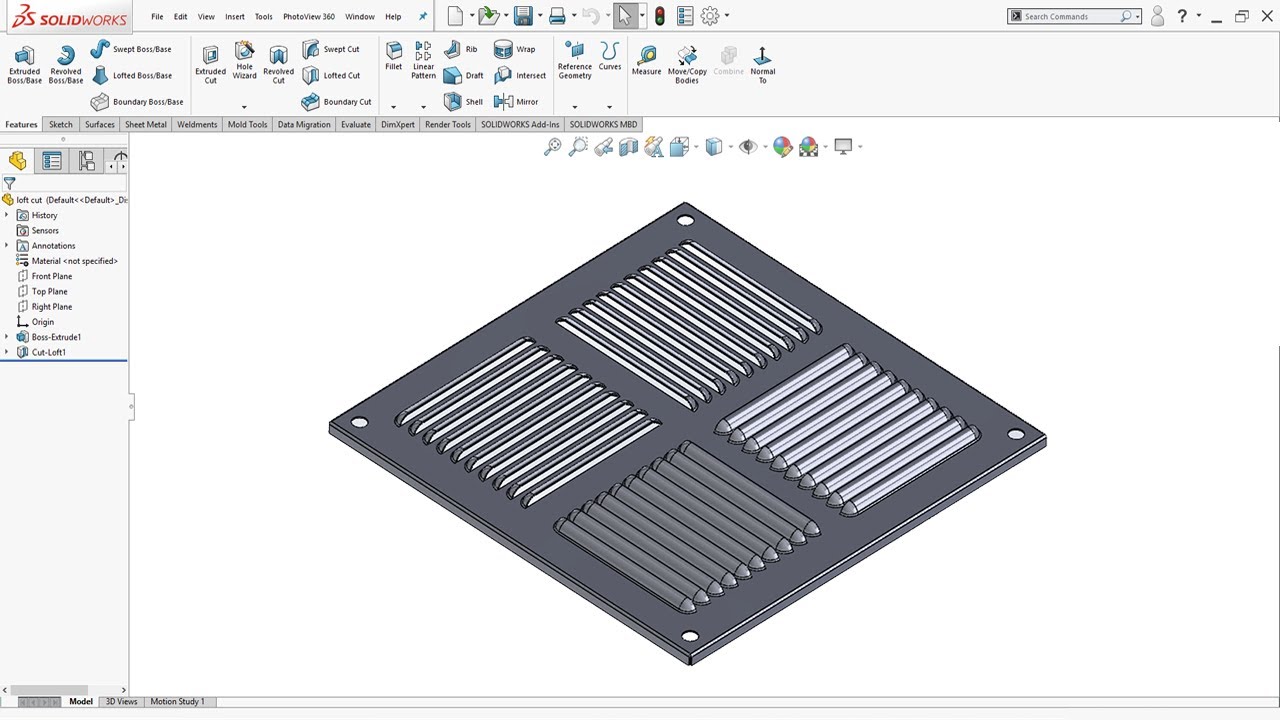Open the Tools menu

coord(264,17)
